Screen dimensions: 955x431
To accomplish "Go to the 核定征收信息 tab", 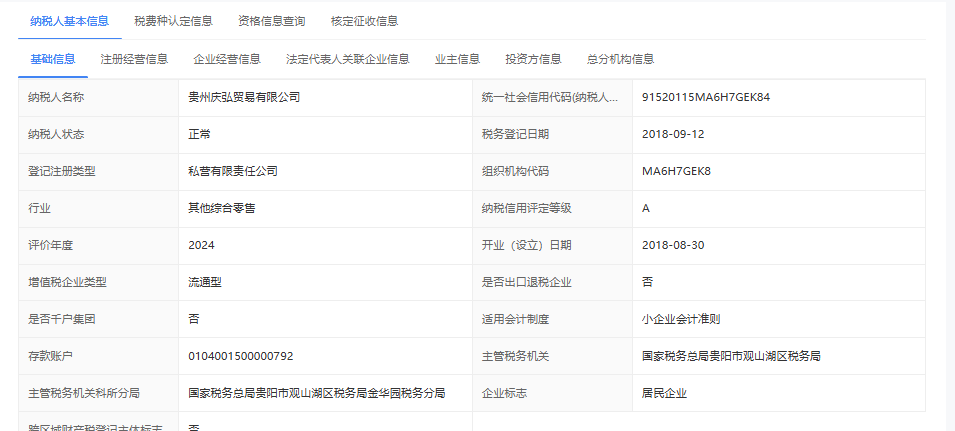I will click(364, 21).
